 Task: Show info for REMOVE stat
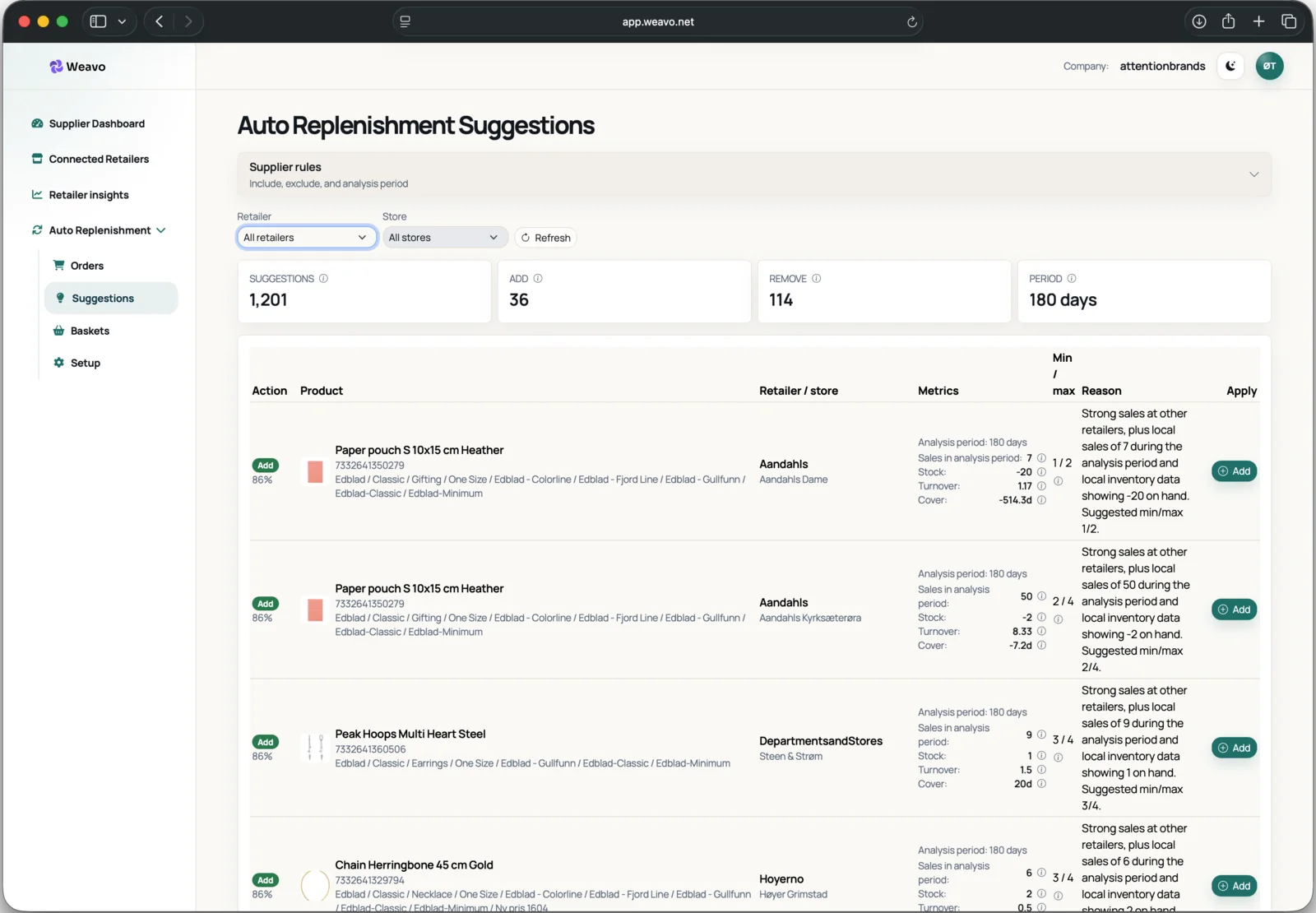816,279
